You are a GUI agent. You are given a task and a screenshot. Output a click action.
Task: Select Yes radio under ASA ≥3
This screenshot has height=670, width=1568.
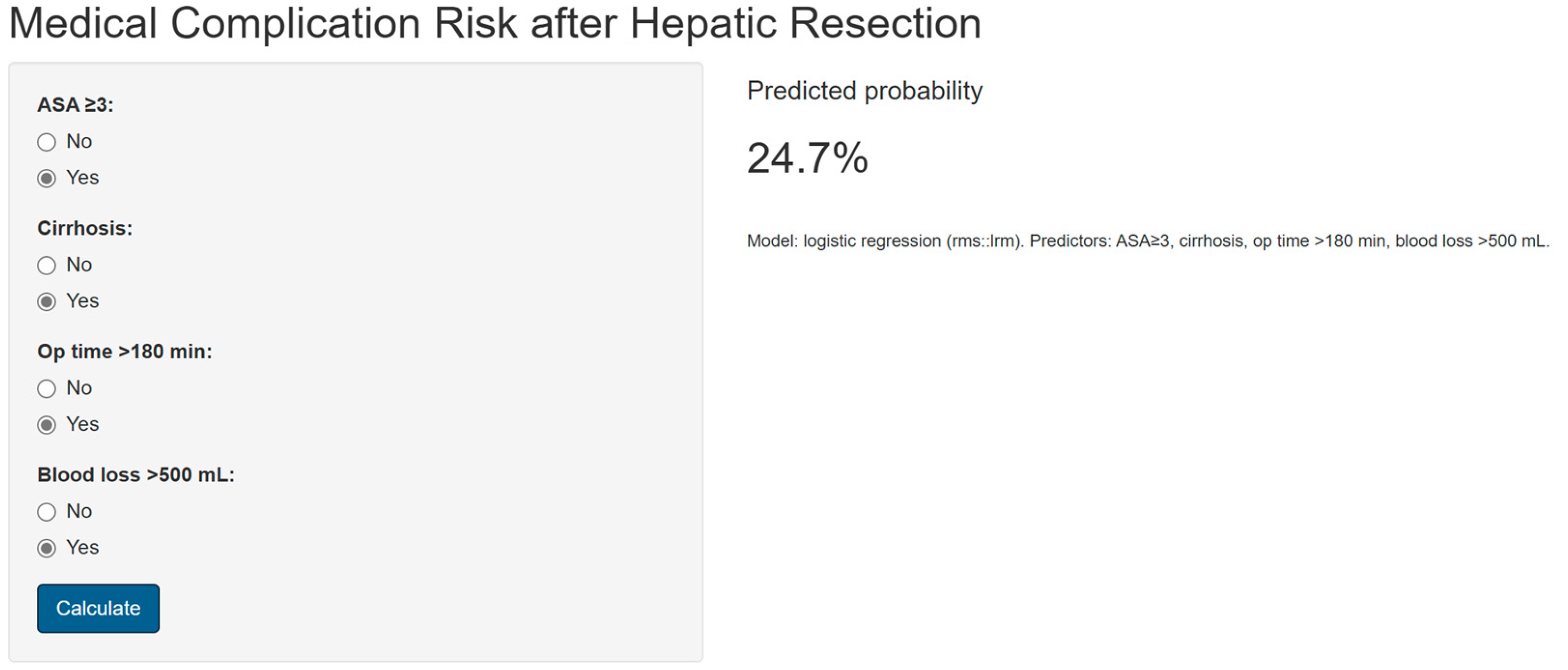pos(47,179)
